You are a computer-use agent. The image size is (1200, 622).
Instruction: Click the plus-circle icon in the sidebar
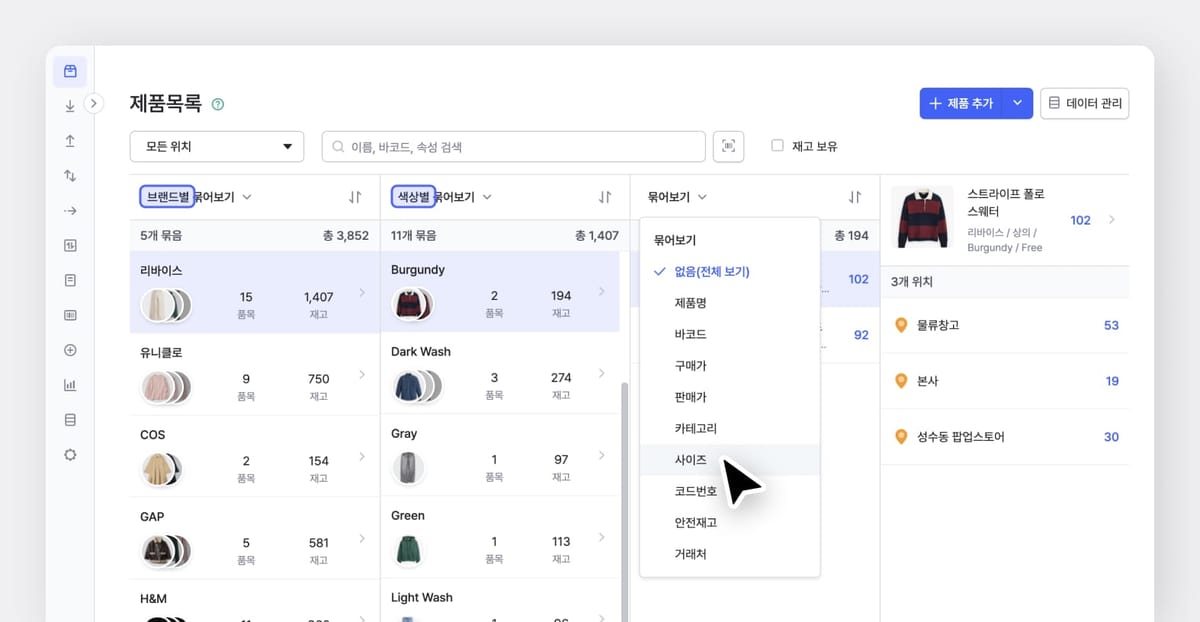coord(70,350)
